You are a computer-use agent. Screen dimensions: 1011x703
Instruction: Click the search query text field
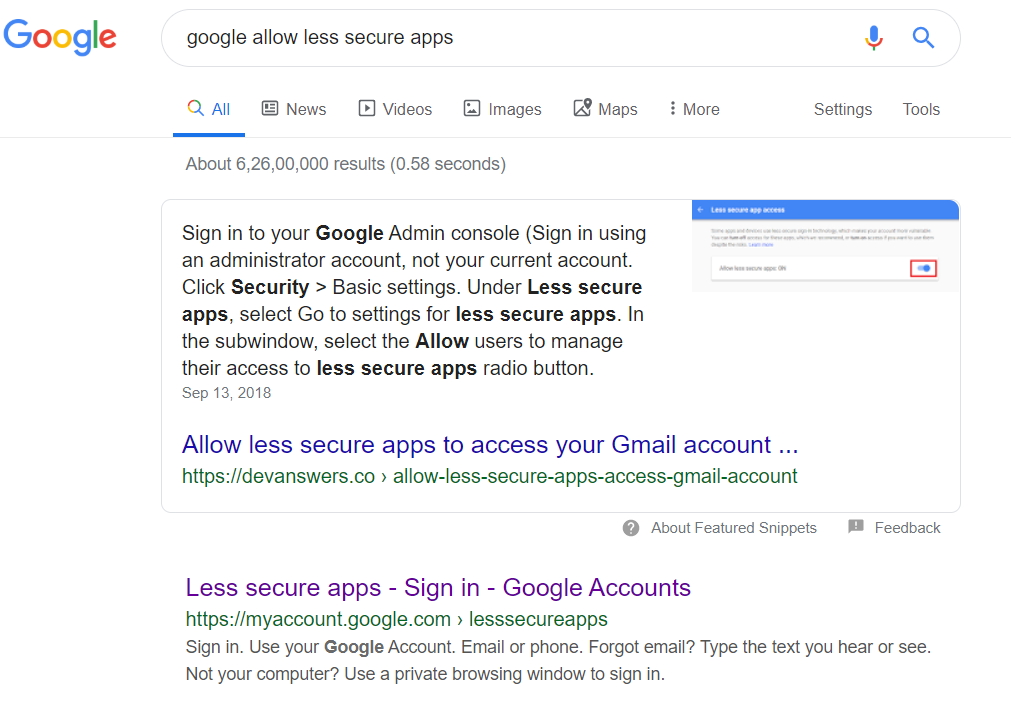click(x=500, y=38)
